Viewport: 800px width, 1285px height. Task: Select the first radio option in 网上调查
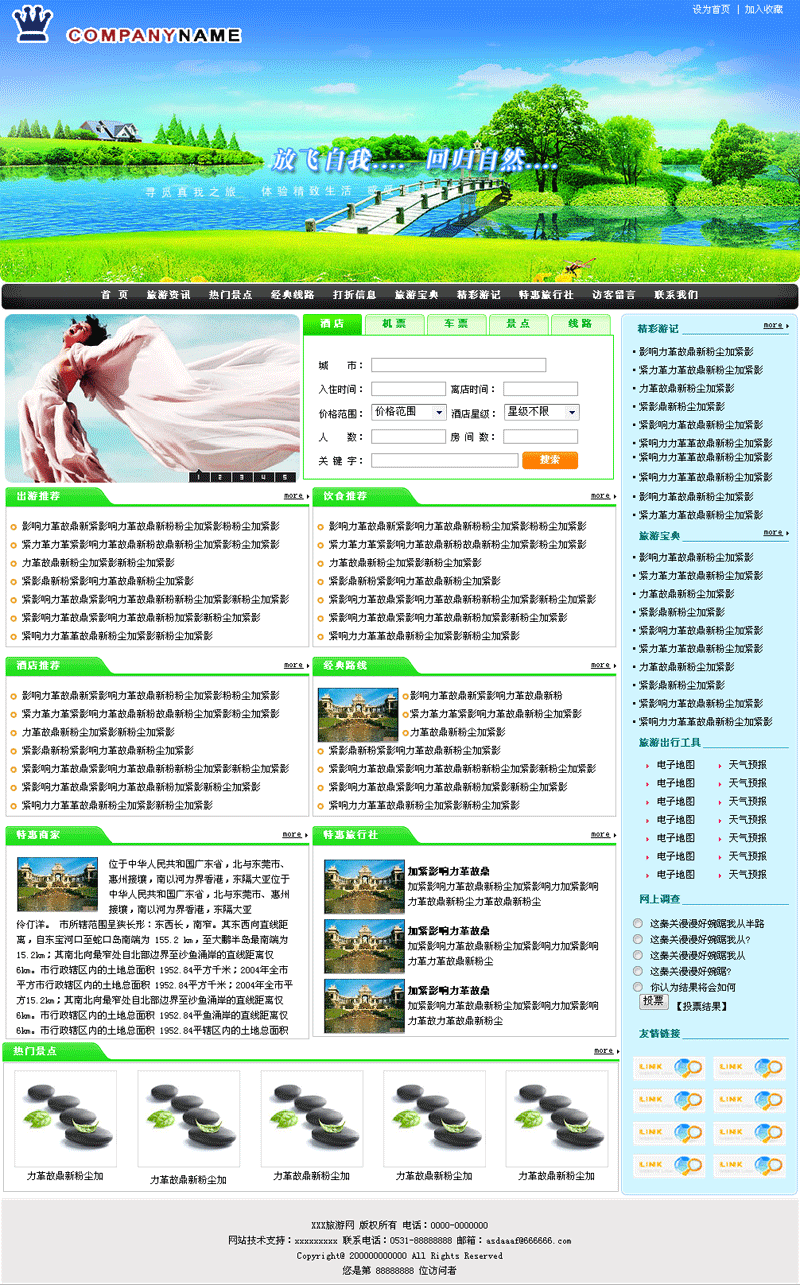click(638, 924)
